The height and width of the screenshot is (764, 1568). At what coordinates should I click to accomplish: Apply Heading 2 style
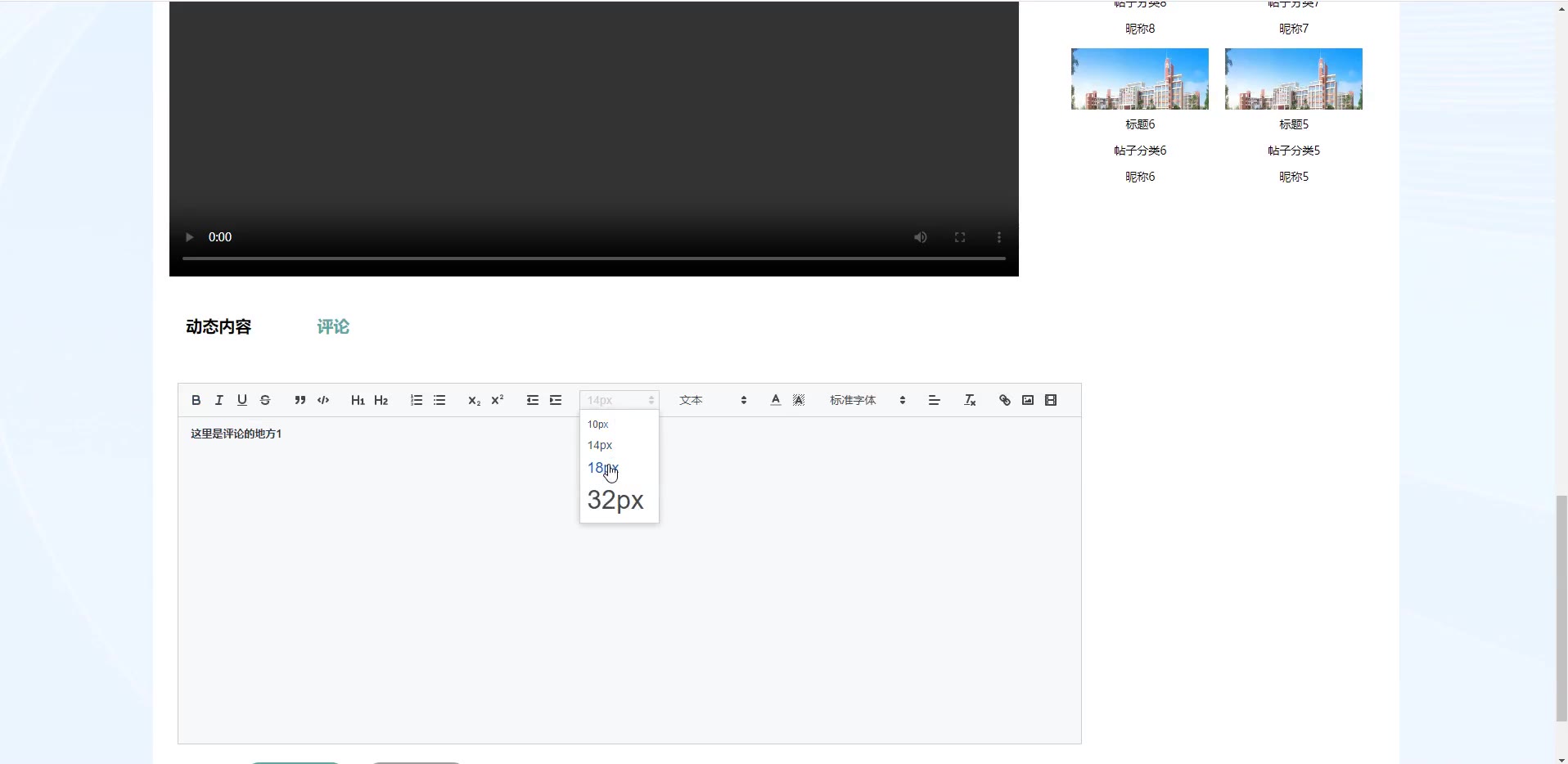click(381, 400)
